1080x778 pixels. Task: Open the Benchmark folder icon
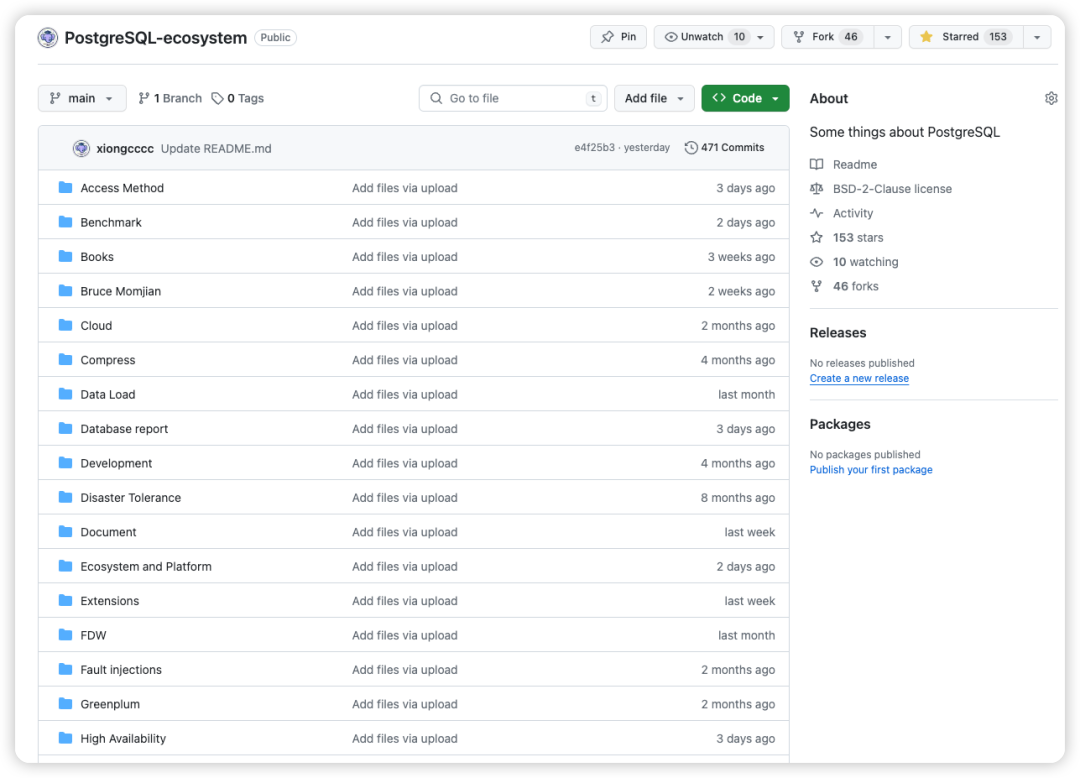pyautogui.click(x=65, y=222)
